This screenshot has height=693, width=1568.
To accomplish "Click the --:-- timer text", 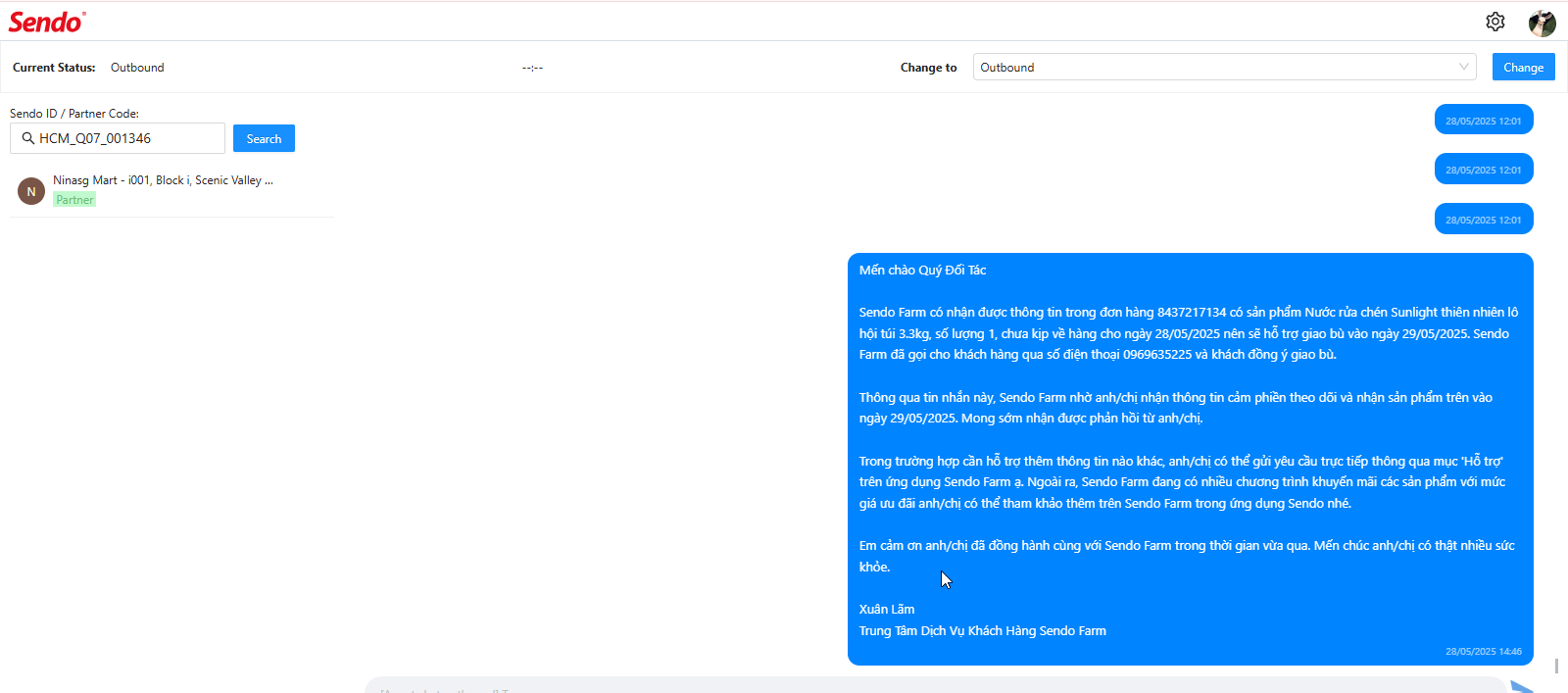I will click(x=532, y=68).
